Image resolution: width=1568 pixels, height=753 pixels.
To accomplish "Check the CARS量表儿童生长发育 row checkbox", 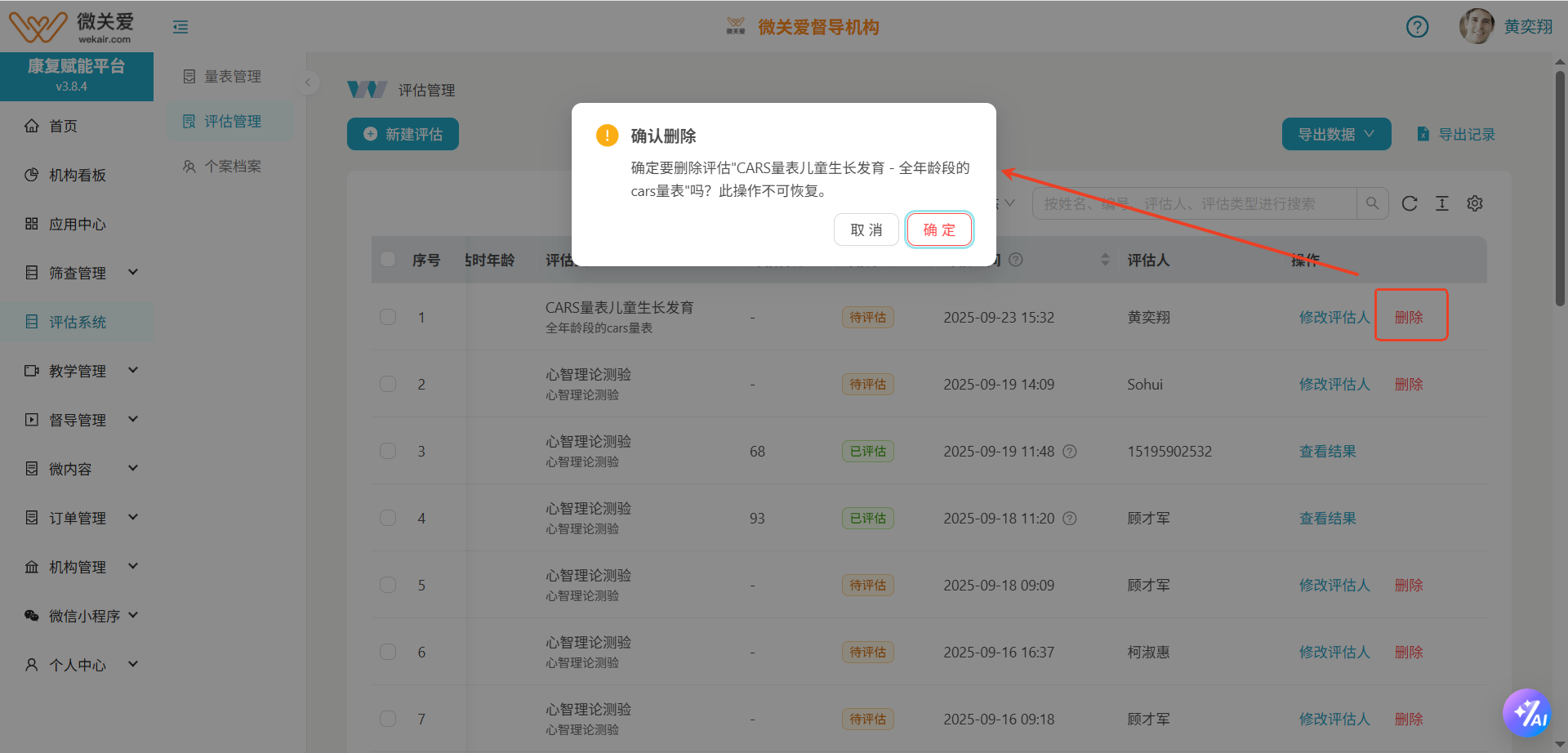I will click(388, 317).
